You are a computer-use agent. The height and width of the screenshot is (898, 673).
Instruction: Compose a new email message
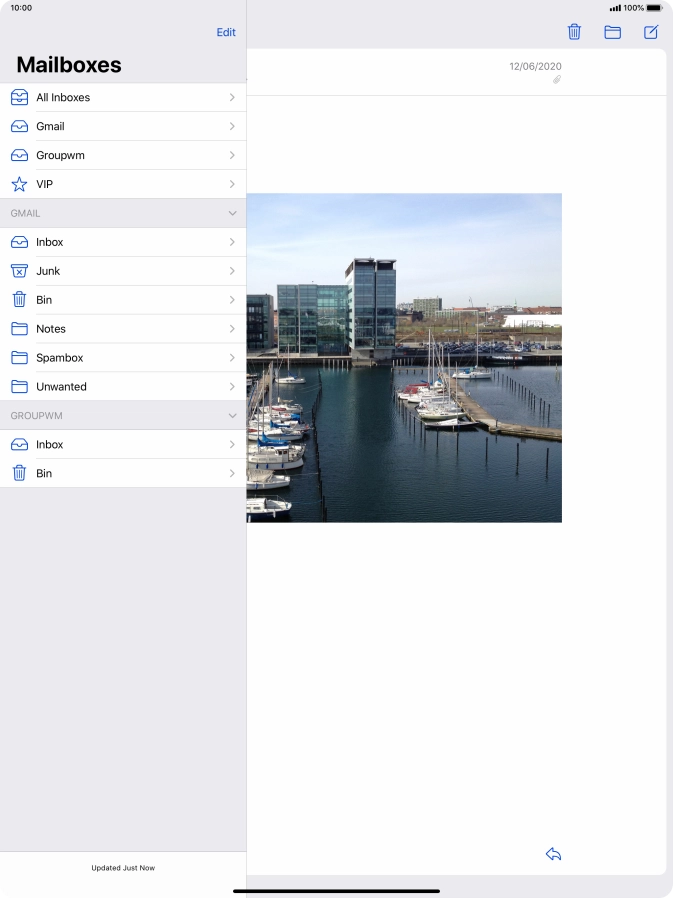pyautogui.click(x=651, y=32)
